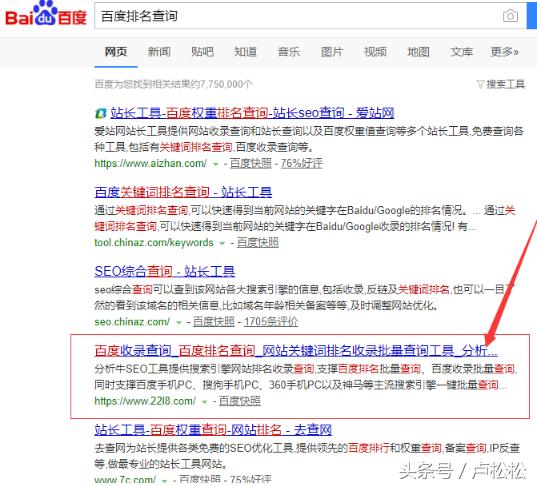The height and width of the screenshot is (486, 537).
Task: Click the tool.chinaz.com/keywords URL text
Action: tap(154, 242)
